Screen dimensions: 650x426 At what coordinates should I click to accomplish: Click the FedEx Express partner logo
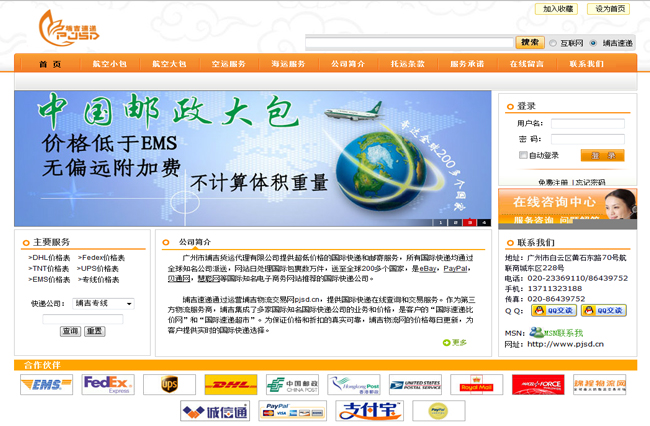pos(108,385)
